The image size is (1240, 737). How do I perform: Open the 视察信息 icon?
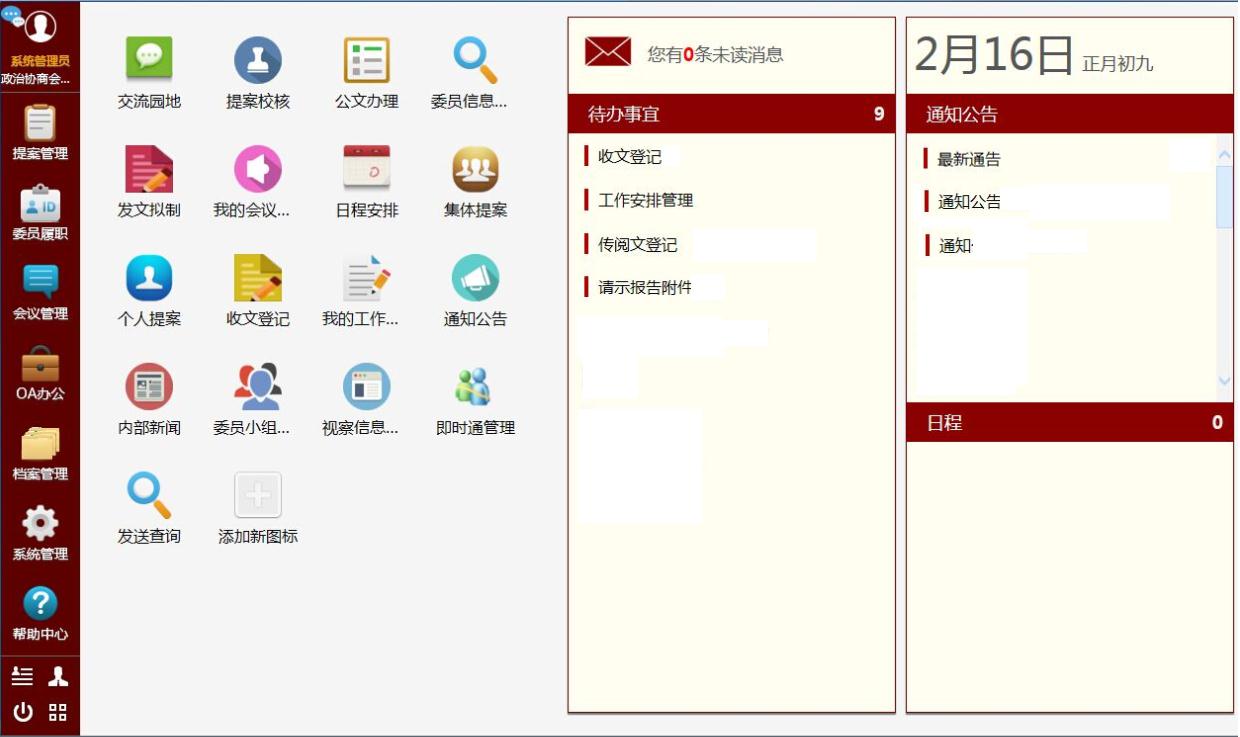[367, 387]
